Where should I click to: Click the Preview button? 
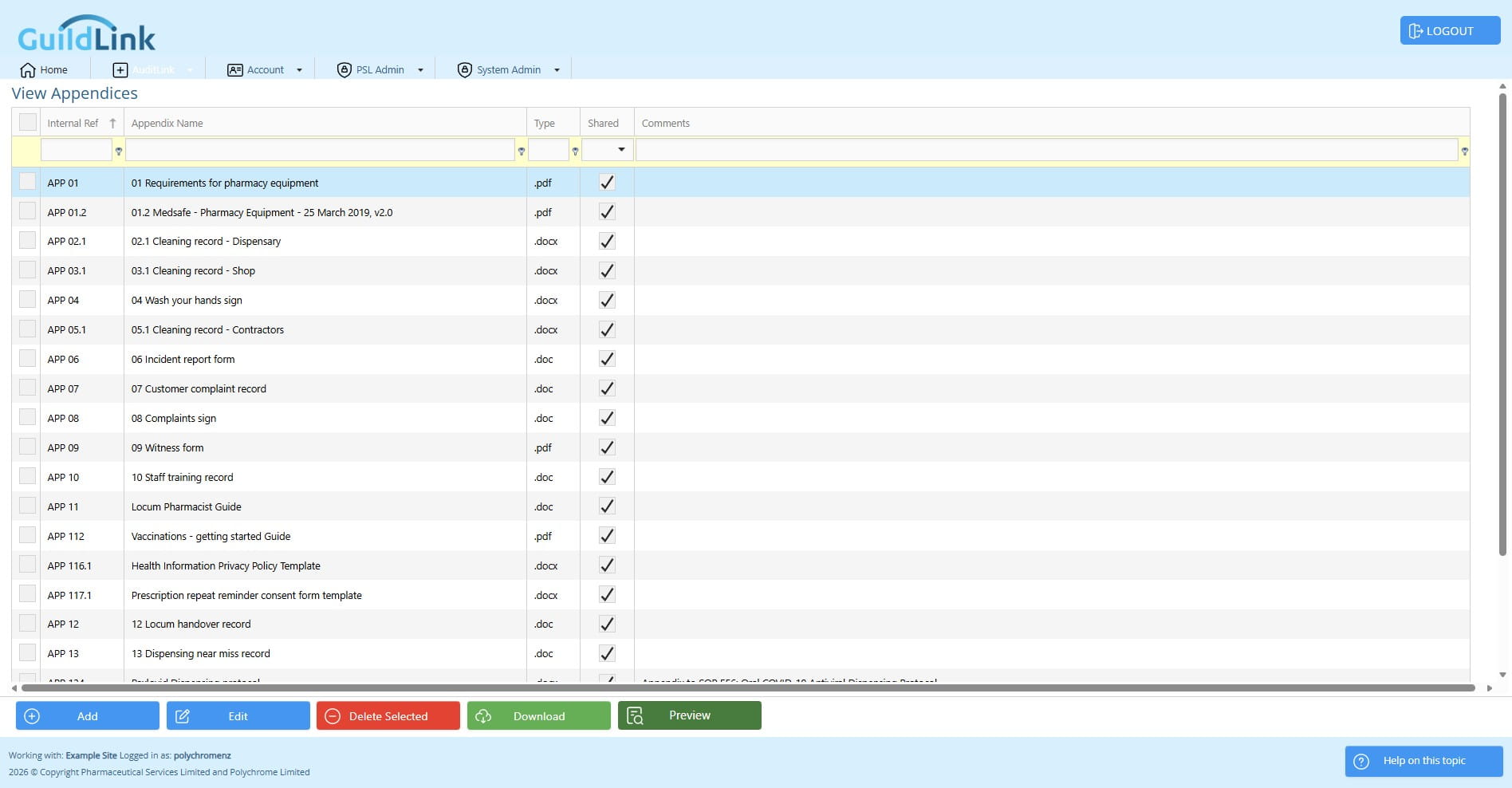click(690, 715)
